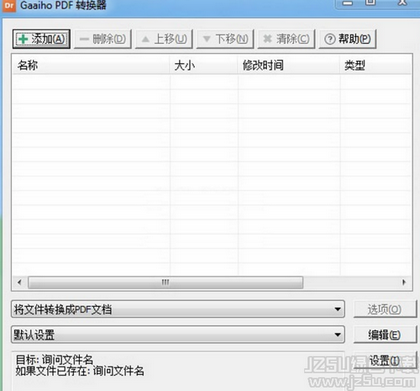Click right arrow of horizontal scrollbar
The height and width of the screenshot is (391, 420).
[x=404, y=282]
